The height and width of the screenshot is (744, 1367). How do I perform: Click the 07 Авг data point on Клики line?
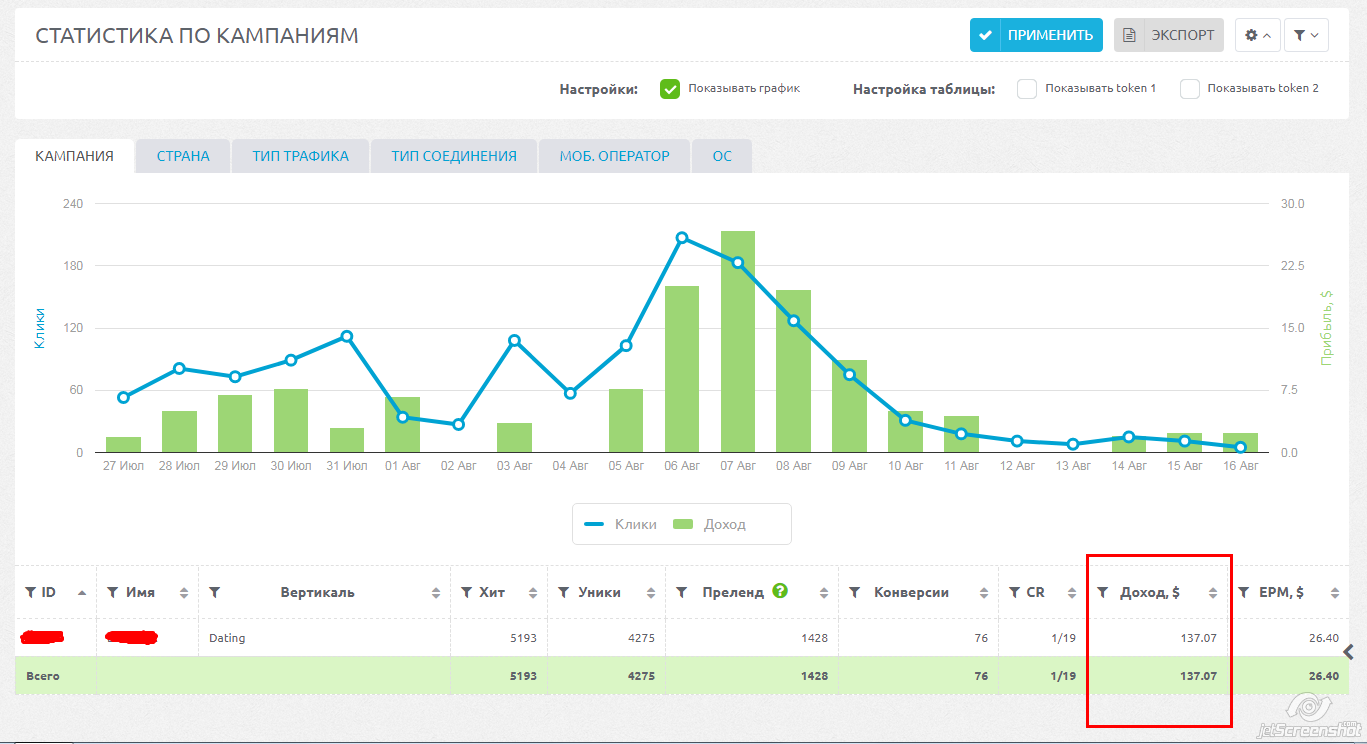[738, 263]
